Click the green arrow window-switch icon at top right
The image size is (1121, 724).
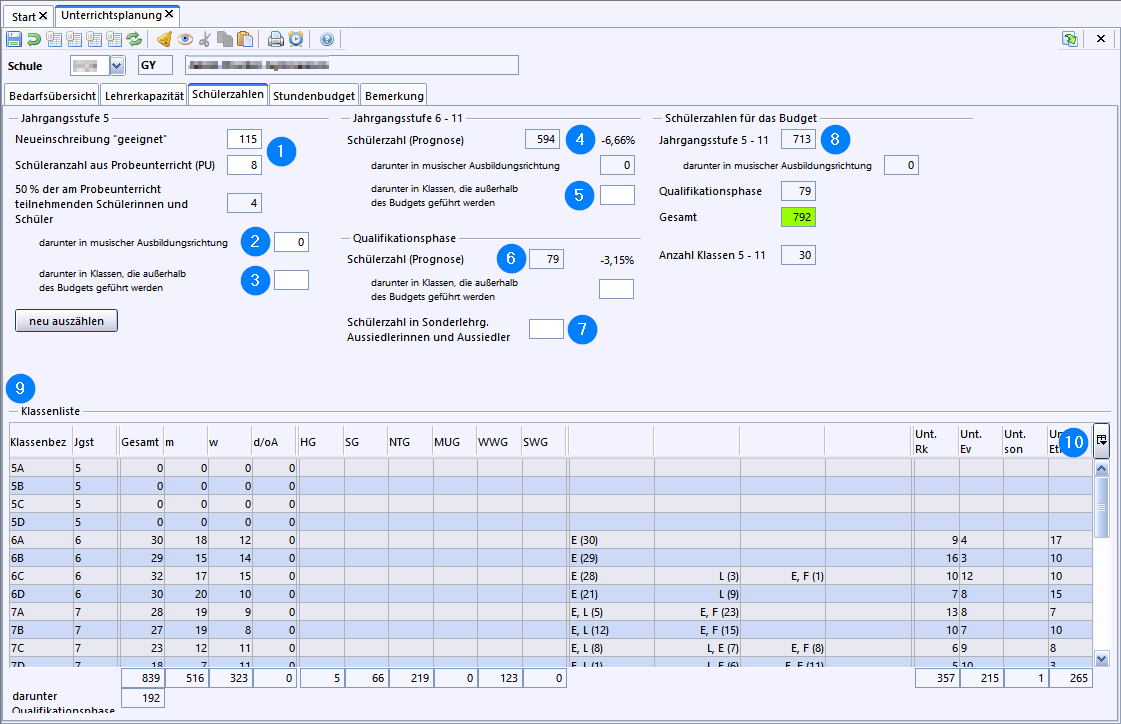click(1070, 39)
